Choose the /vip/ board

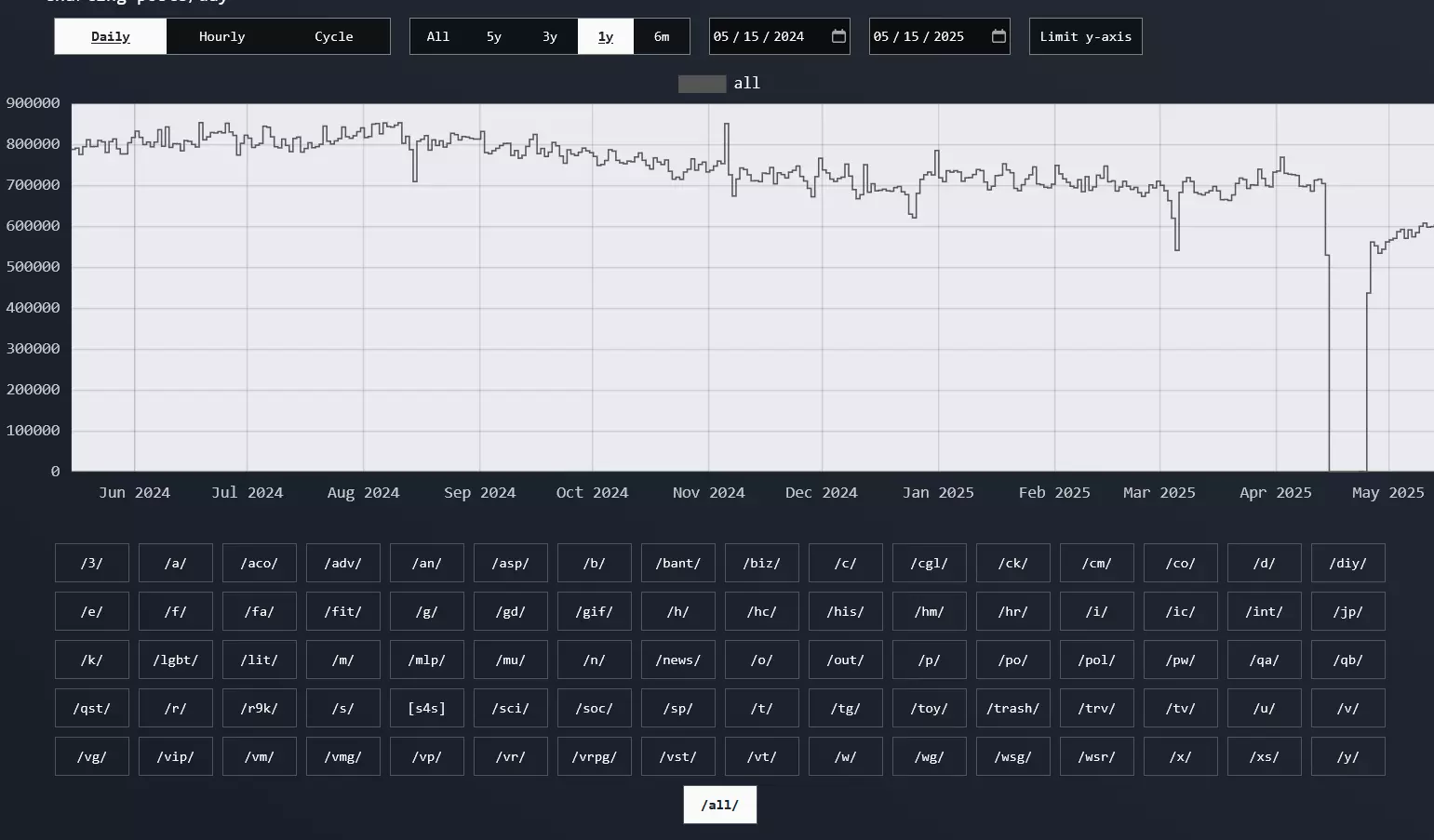(x=176, y=756)
